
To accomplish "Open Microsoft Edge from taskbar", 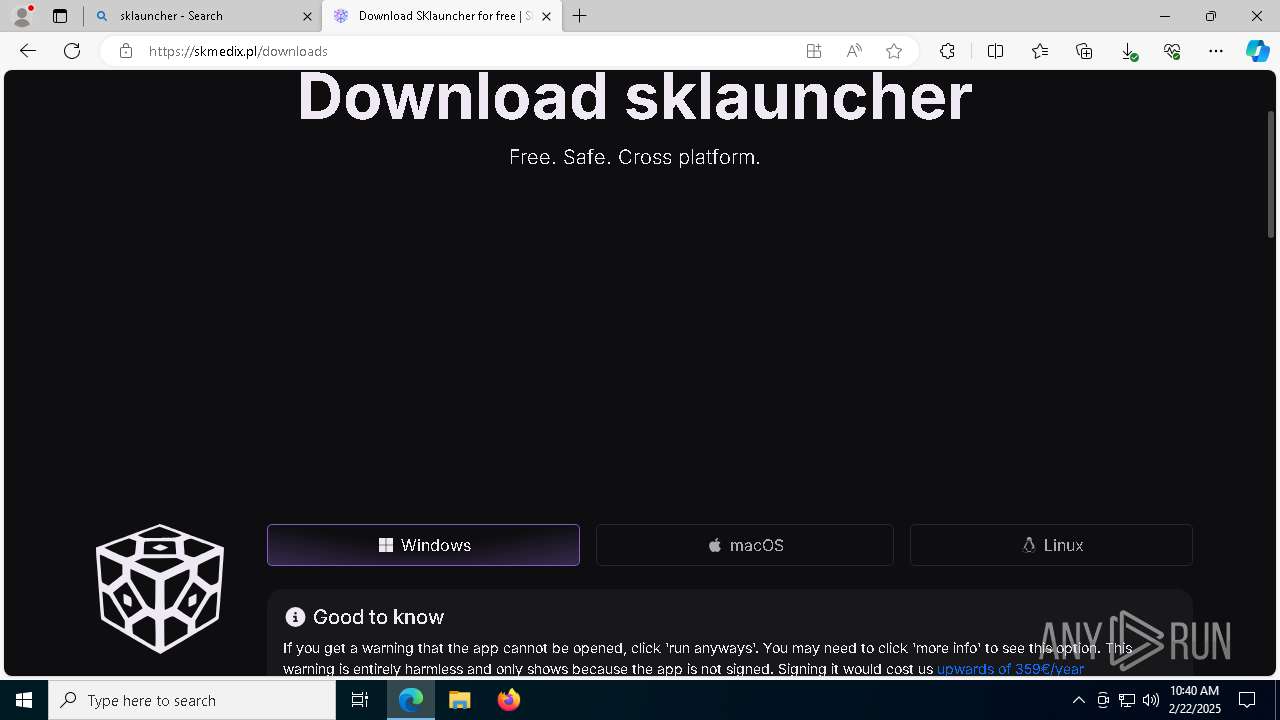I will click(x=411, y=700).
